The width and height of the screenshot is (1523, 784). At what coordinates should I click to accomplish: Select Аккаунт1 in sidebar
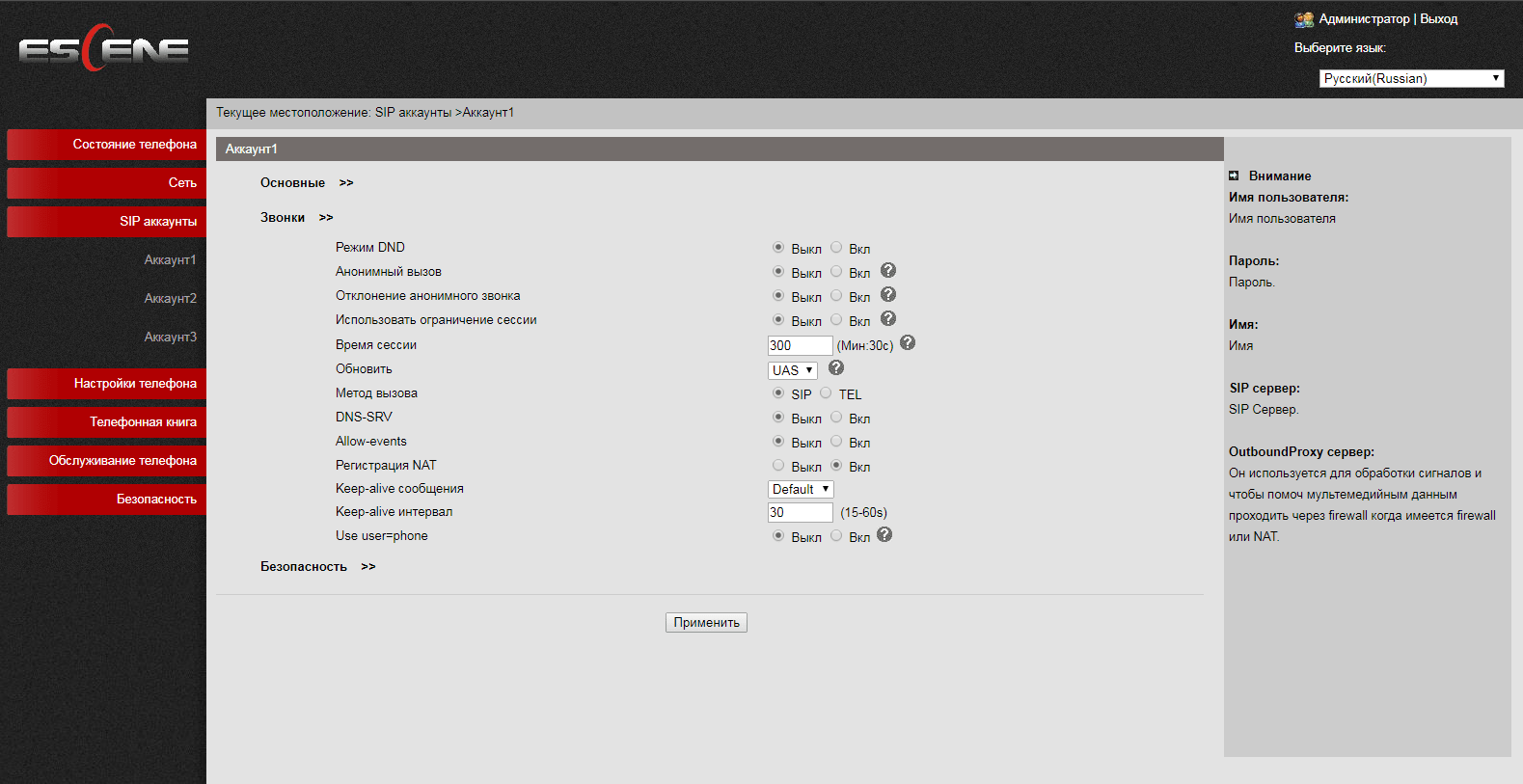coord(170,259)
